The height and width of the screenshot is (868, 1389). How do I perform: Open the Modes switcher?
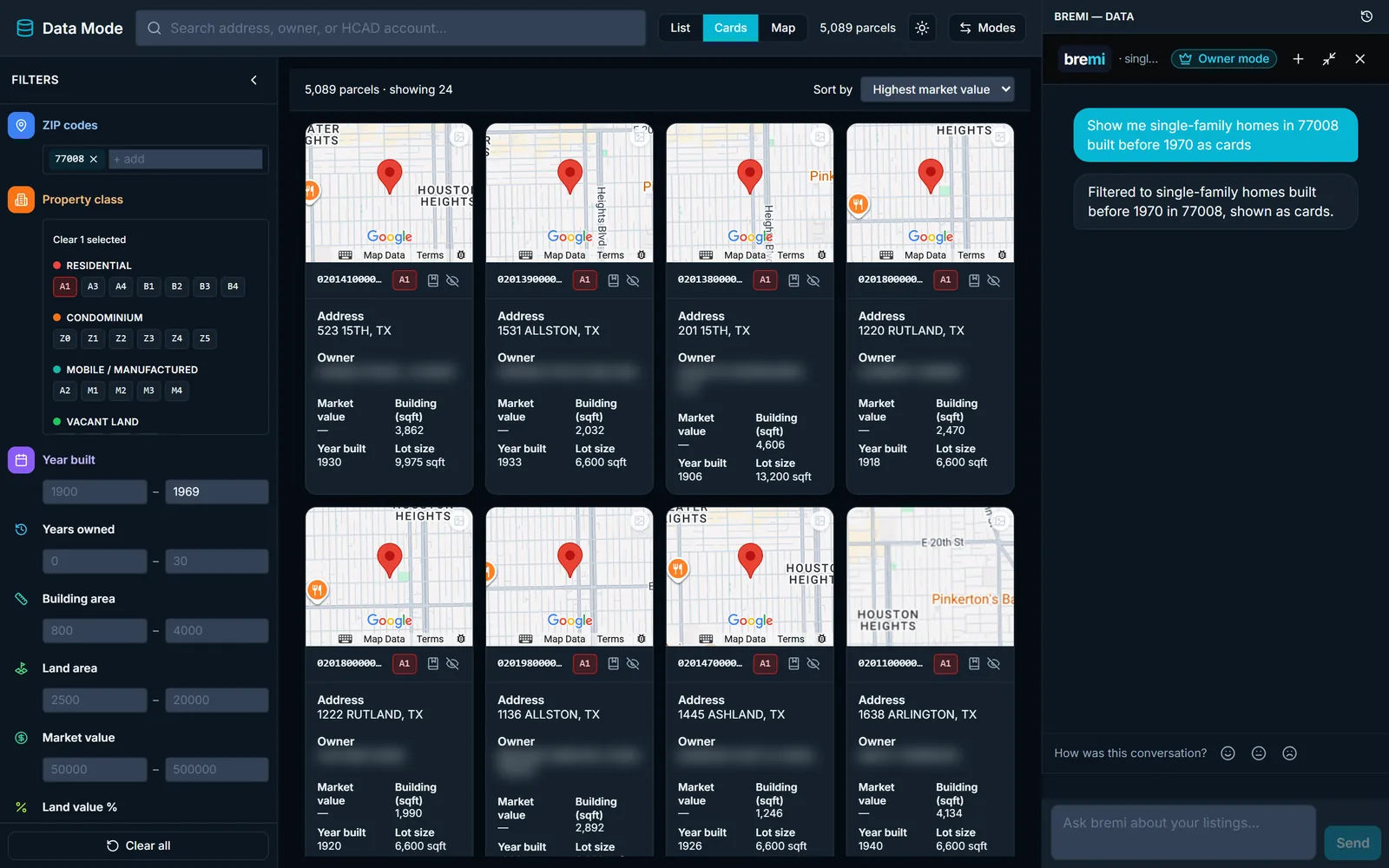point(987,28)
